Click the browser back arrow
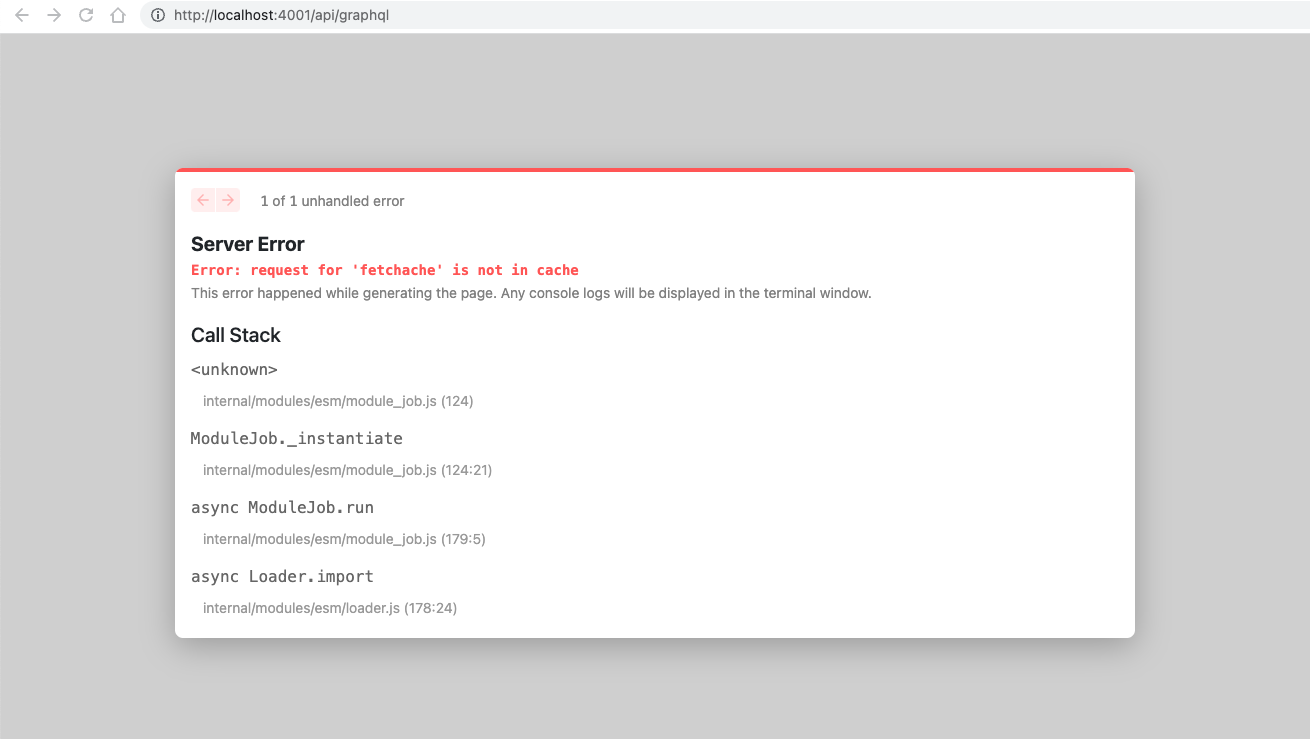 tap(21, 15)
